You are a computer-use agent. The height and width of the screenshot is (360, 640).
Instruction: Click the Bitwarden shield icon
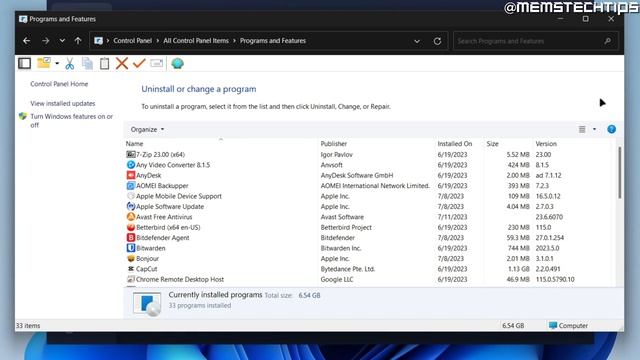pos(131,248)
